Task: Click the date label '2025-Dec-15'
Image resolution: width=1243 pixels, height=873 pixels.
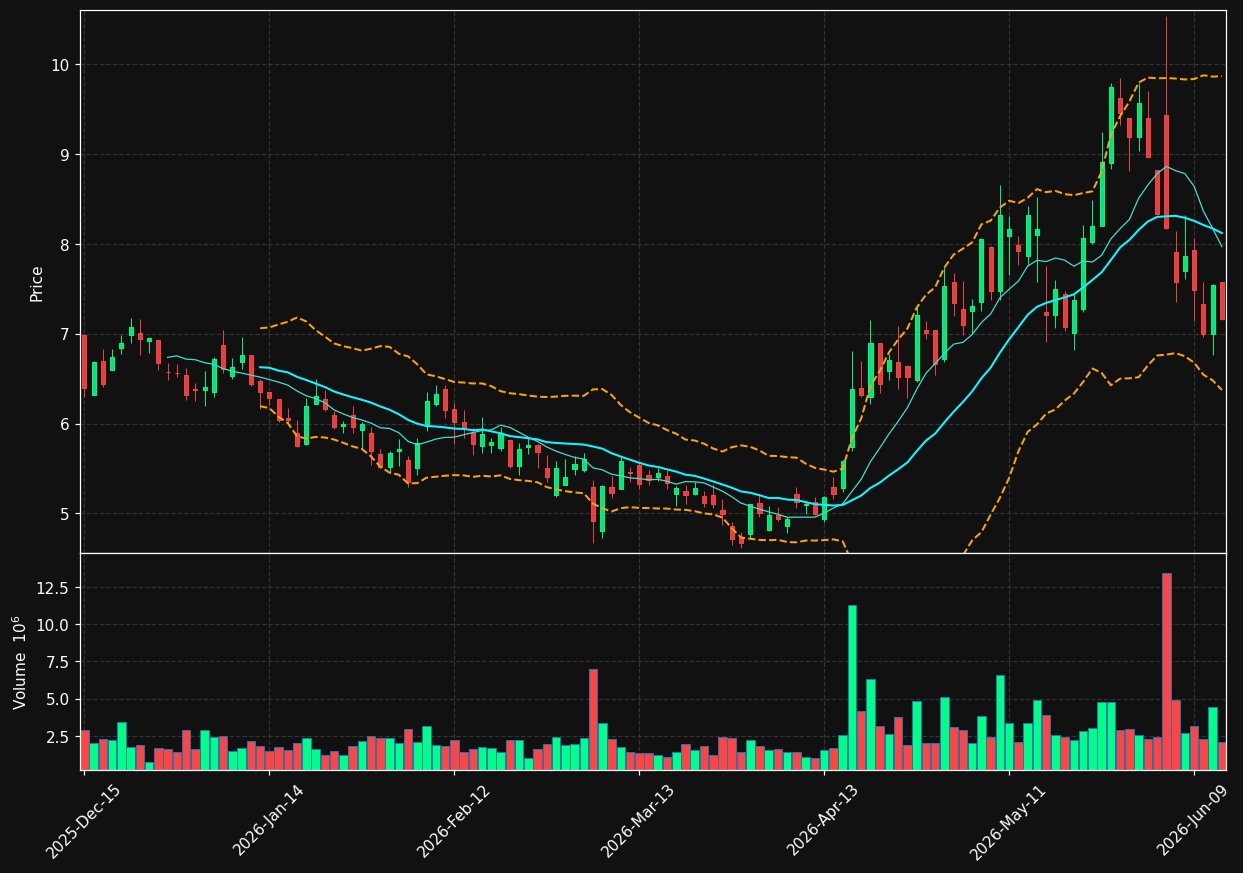Action: coord(83,821)
